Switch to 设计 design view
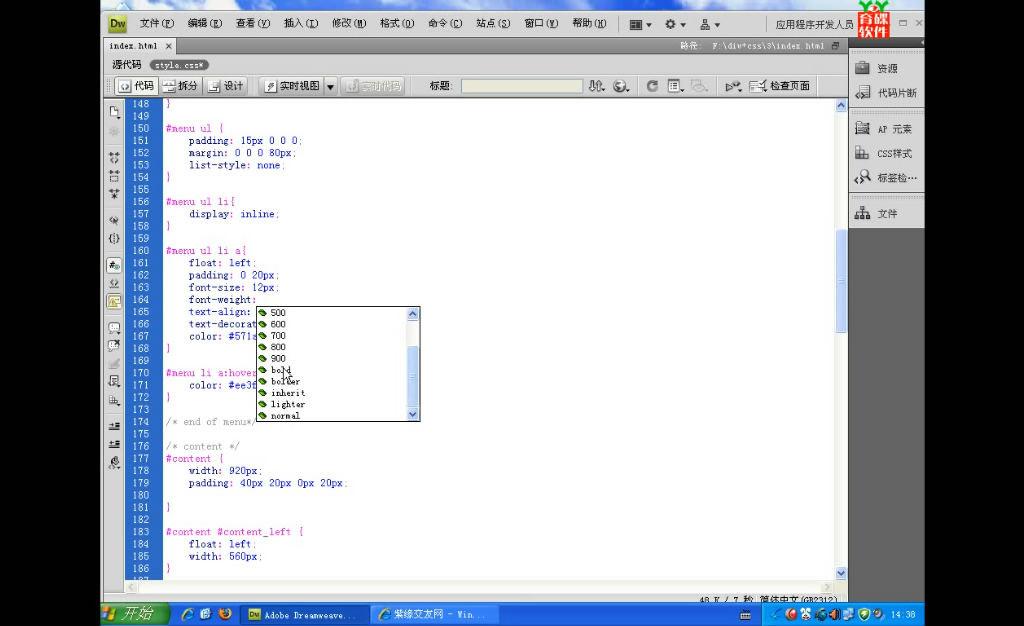 point(226,86)
